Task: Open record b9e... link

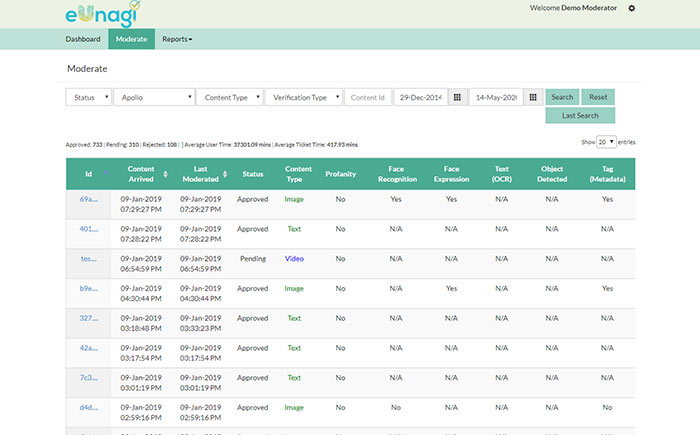Action: 88,289
